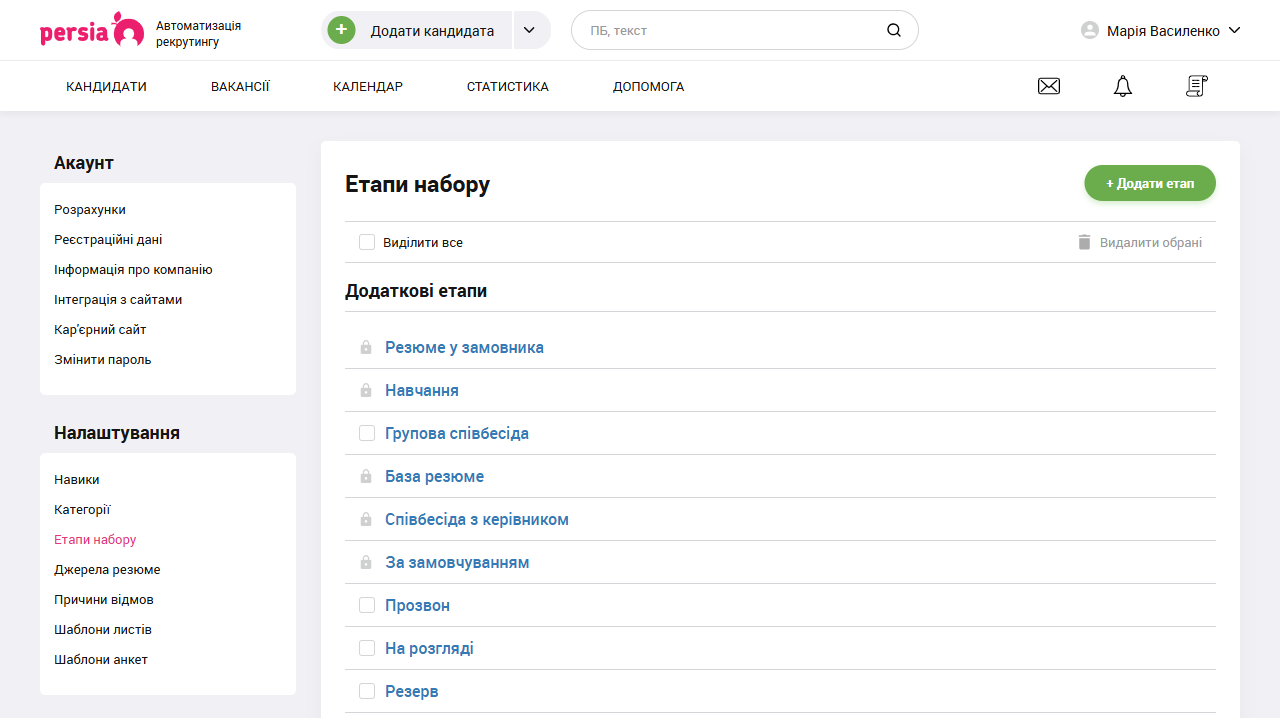Click lock icon beside Резюме у замовника
The image size is (1280, 718).
pyautogui.click(x=366, y=348)
